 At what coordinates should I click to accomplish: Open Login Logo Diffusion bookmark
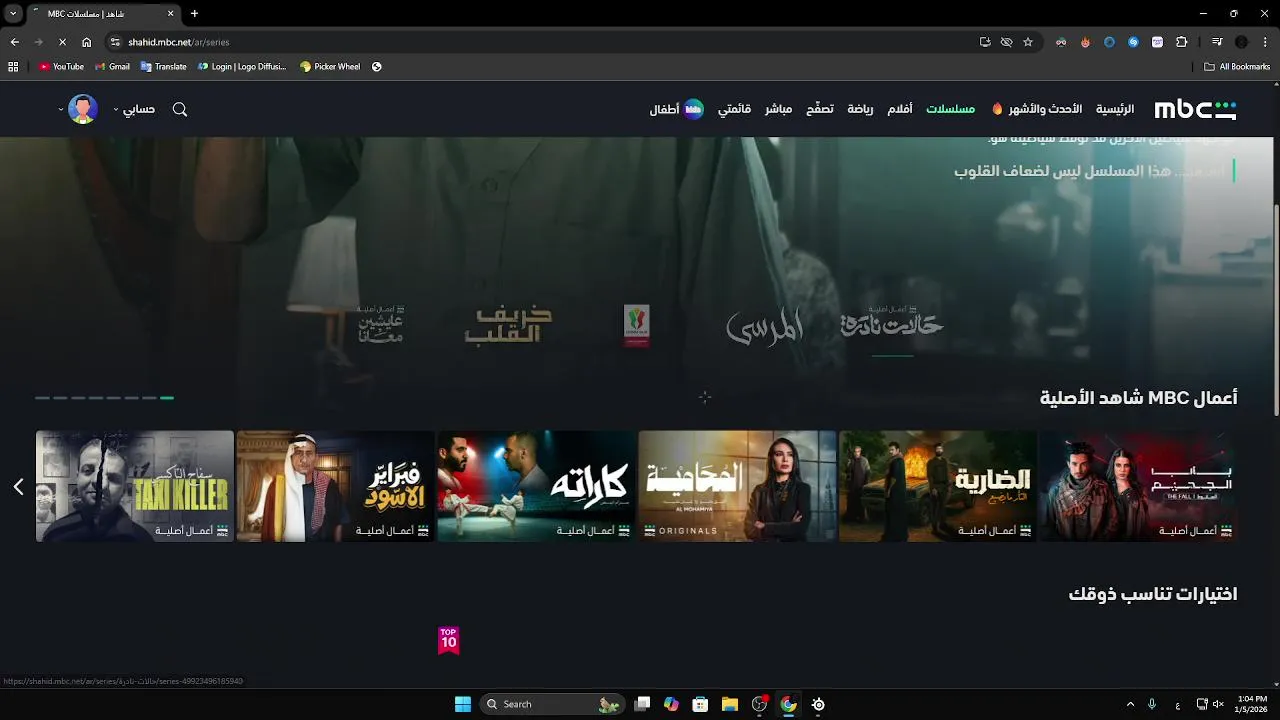[x=242, y=67]
